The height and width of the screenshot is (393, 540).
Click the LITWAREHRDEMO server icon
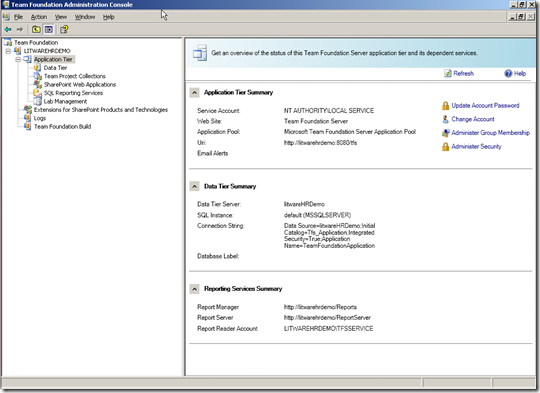(18, 51)
